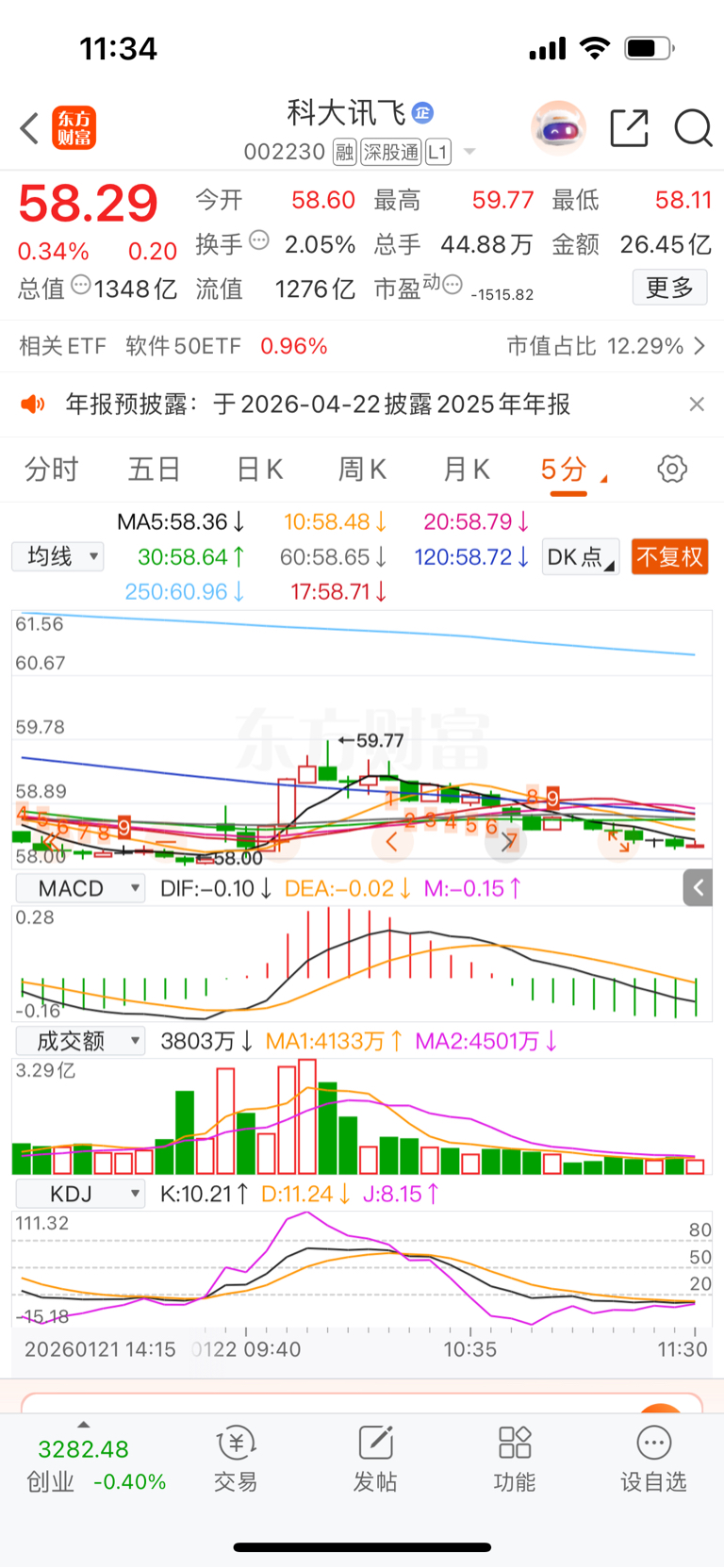Open the 2025年年报 disclosure notice text
Image resolution: width=724 pixels, height=1568 pixels.
pos(318,404)
